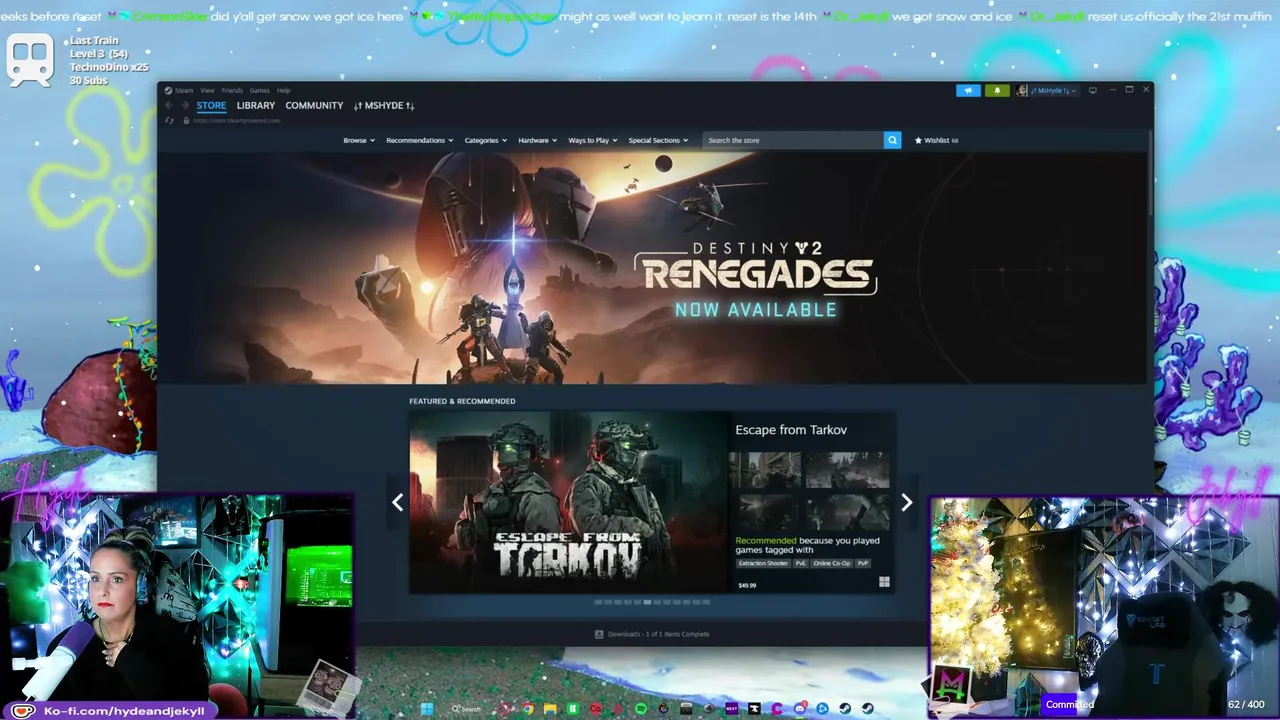Open the Wishlist link
The image size is (1280, 720).
937,140
